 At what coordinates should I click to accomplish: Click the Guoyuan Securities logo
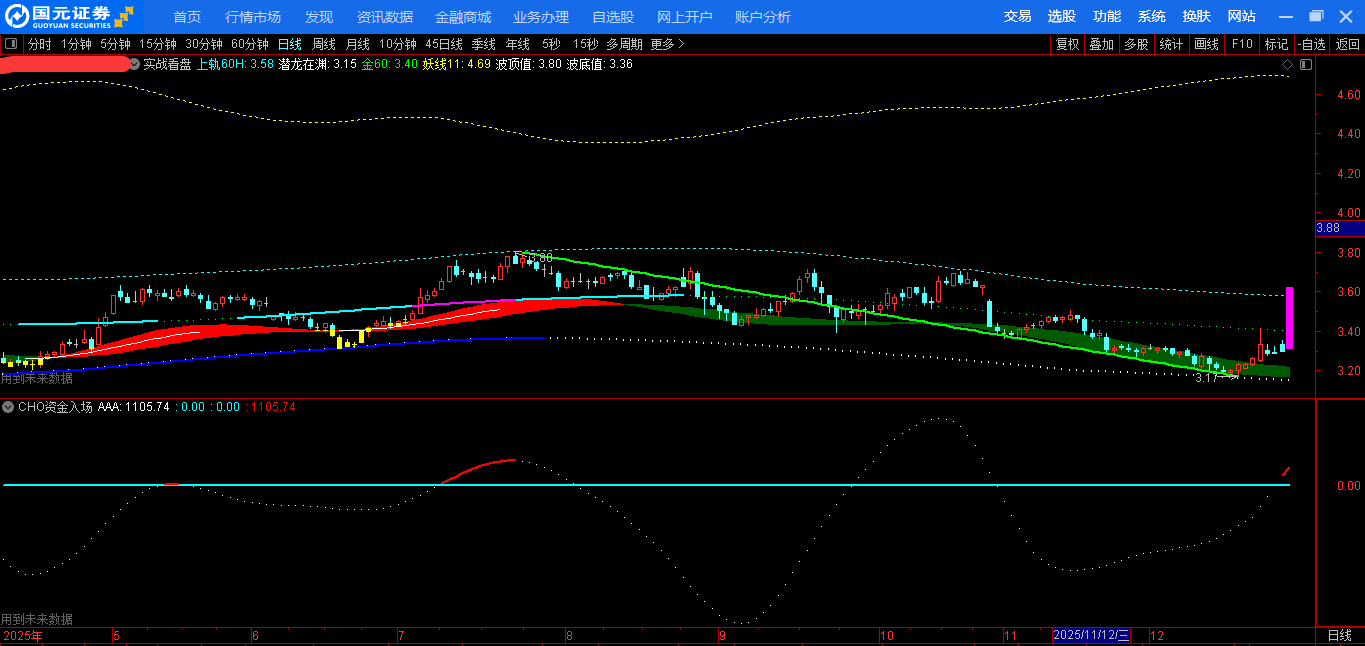pyautogui.click(x=68, y=16)
